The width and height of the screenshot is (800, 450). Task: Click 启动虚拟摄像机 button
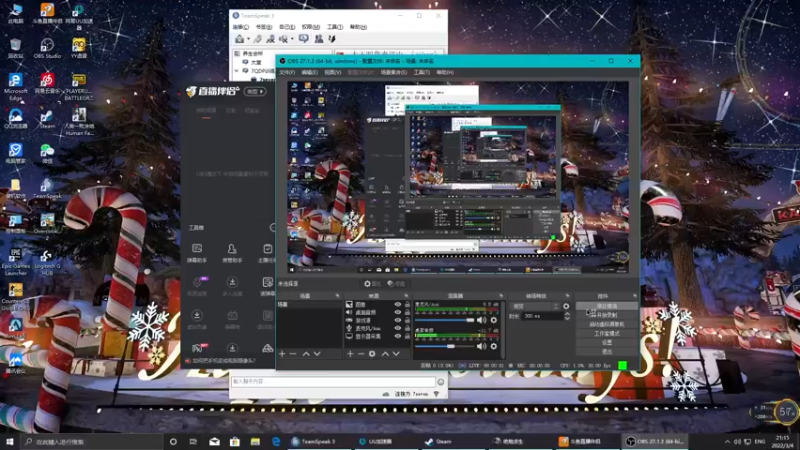tap(607, 324)
